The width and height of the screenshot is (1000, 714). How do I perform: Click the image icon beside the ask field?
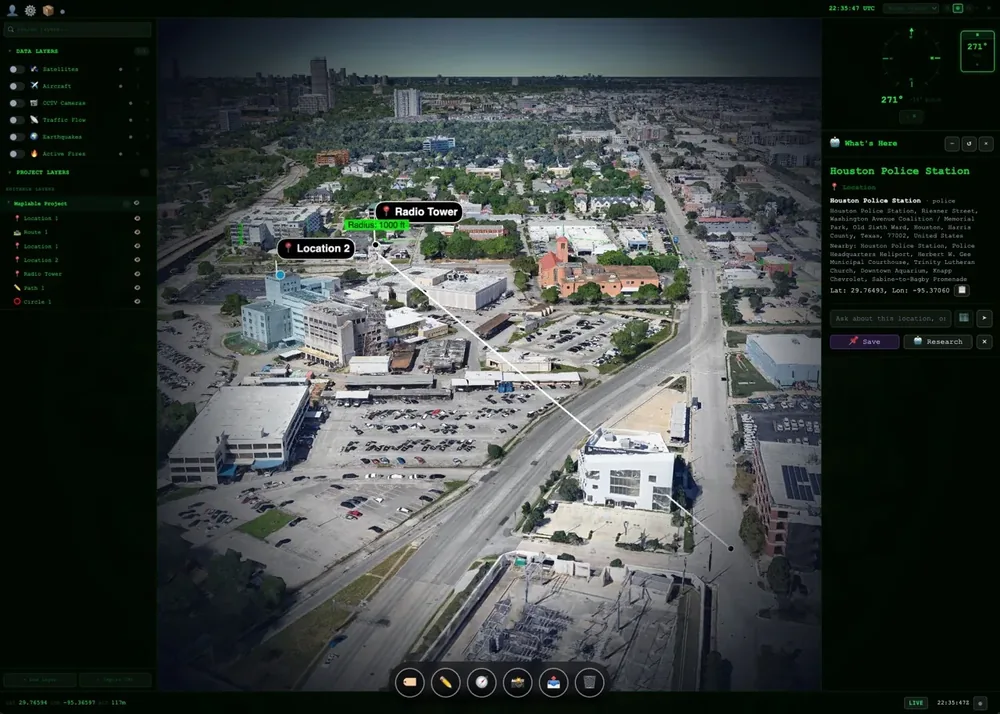pyautogui.click(x=964, y=317)
